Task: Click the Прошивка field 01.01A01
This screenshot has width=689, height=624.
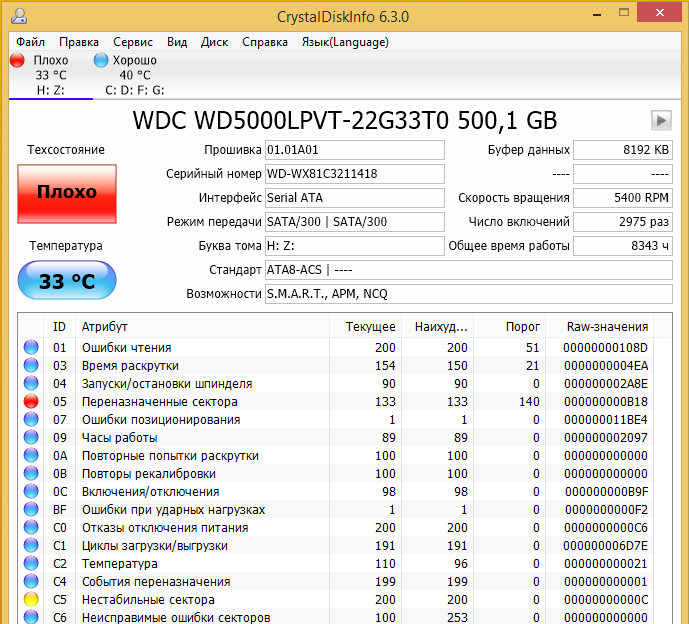Action: (355, 150)
